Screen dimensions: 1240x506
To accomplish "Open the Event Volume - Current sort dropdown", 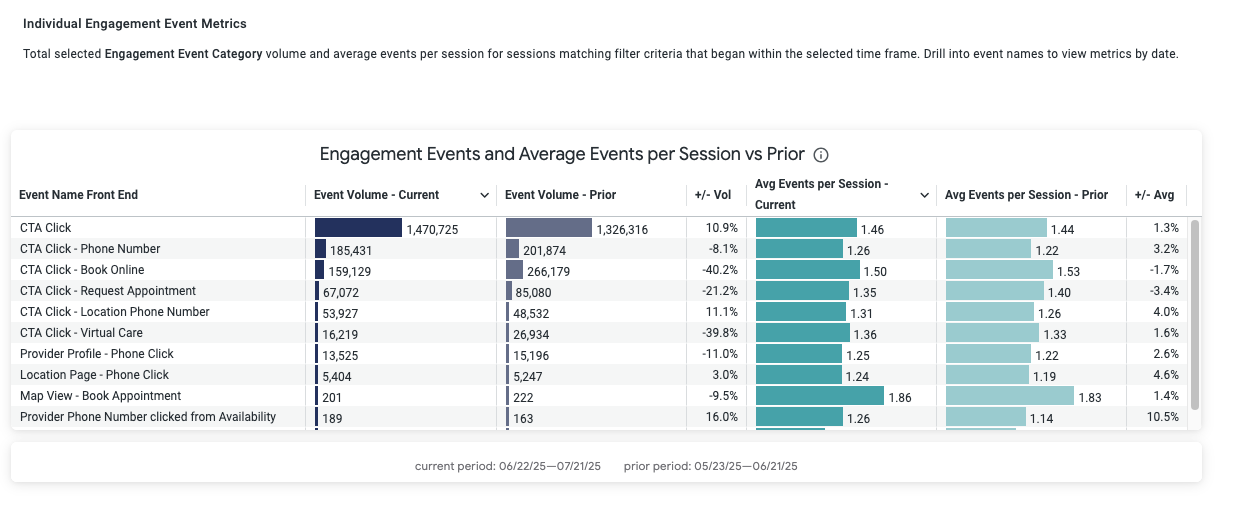I will [x=485, y=195].
